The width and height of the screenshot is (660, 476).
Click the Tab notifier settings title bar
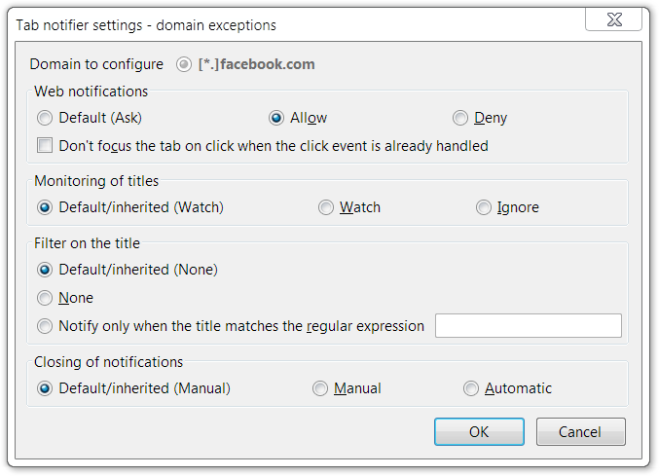click(x=200, y=24)
